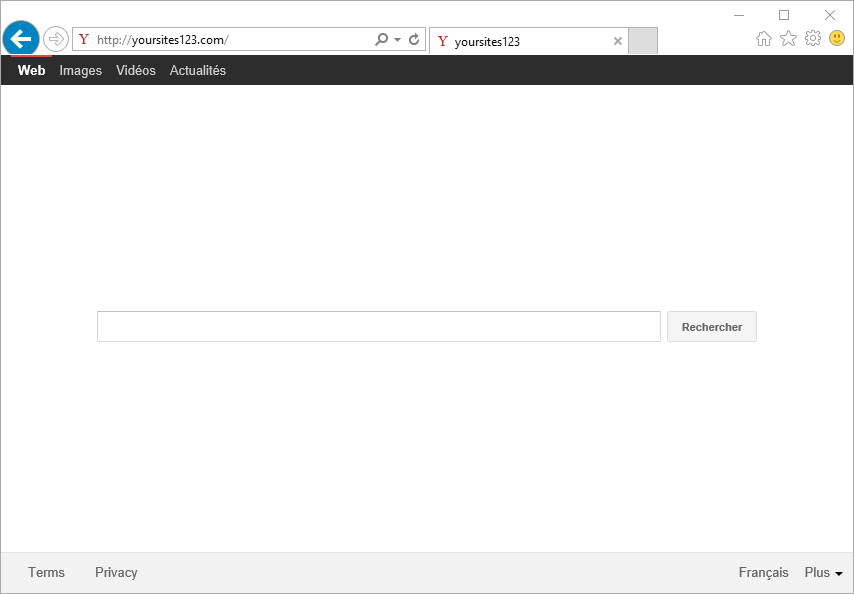Open Tools with the gear icon
This screenshot has width=854, height=594.
point(813,38)
